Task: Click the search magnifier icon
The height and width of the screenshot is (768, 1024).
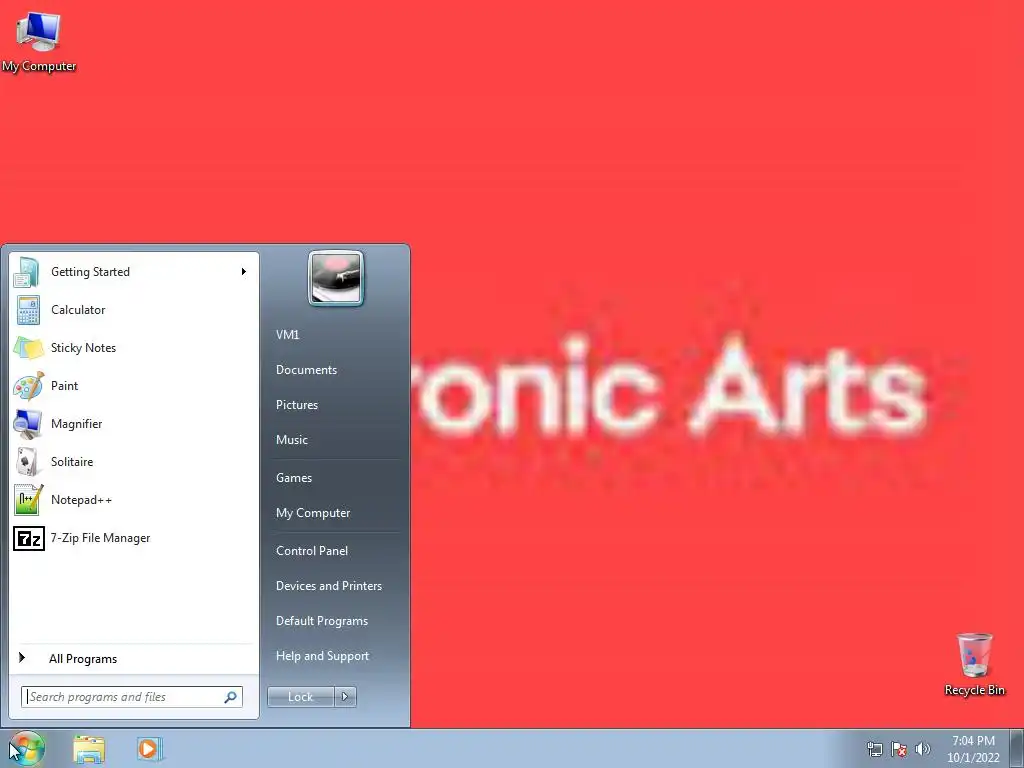Action: (x=231, y=697)
